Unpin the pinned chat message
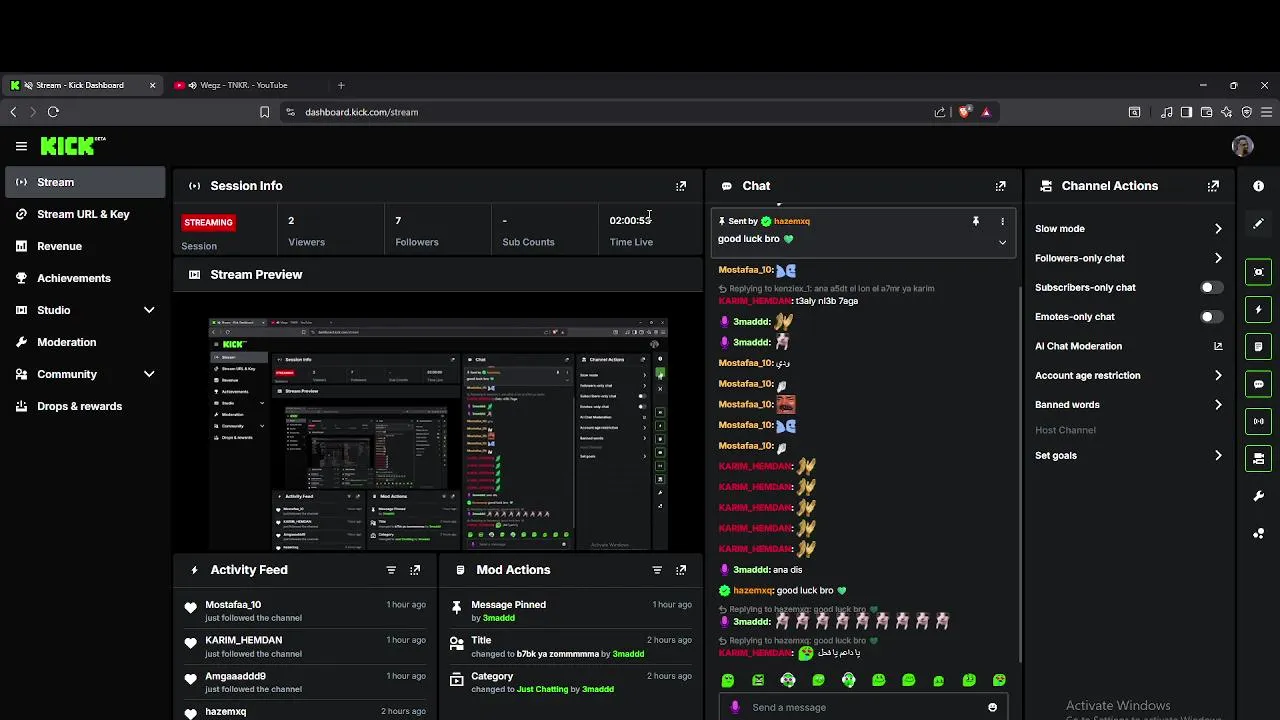 point(975,221)
